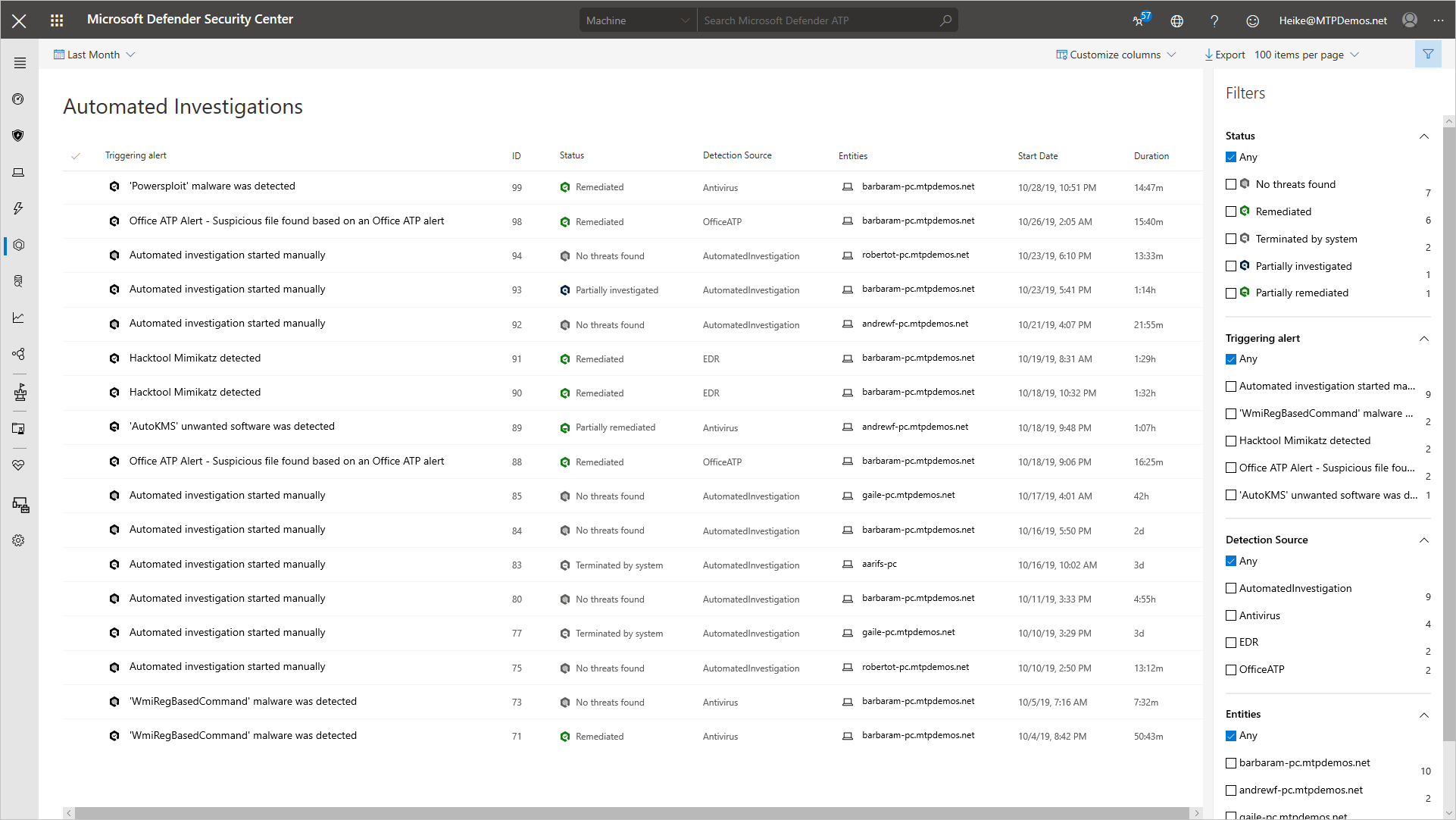Check the Terminated by system filter
Viewport: 1456px width, 820px height.
coord(1231,239)
